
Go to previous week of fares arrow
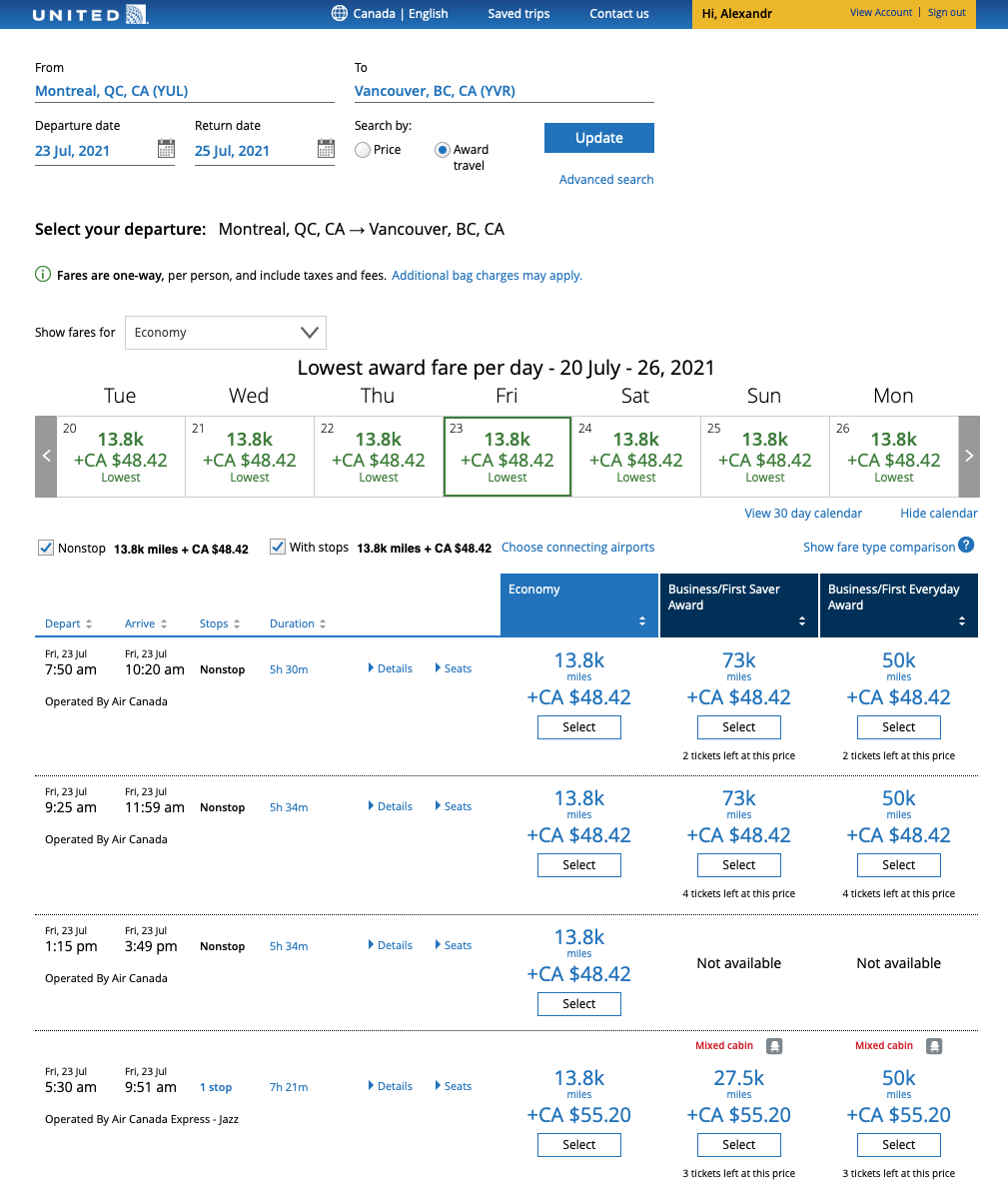[x=46, y=457]
